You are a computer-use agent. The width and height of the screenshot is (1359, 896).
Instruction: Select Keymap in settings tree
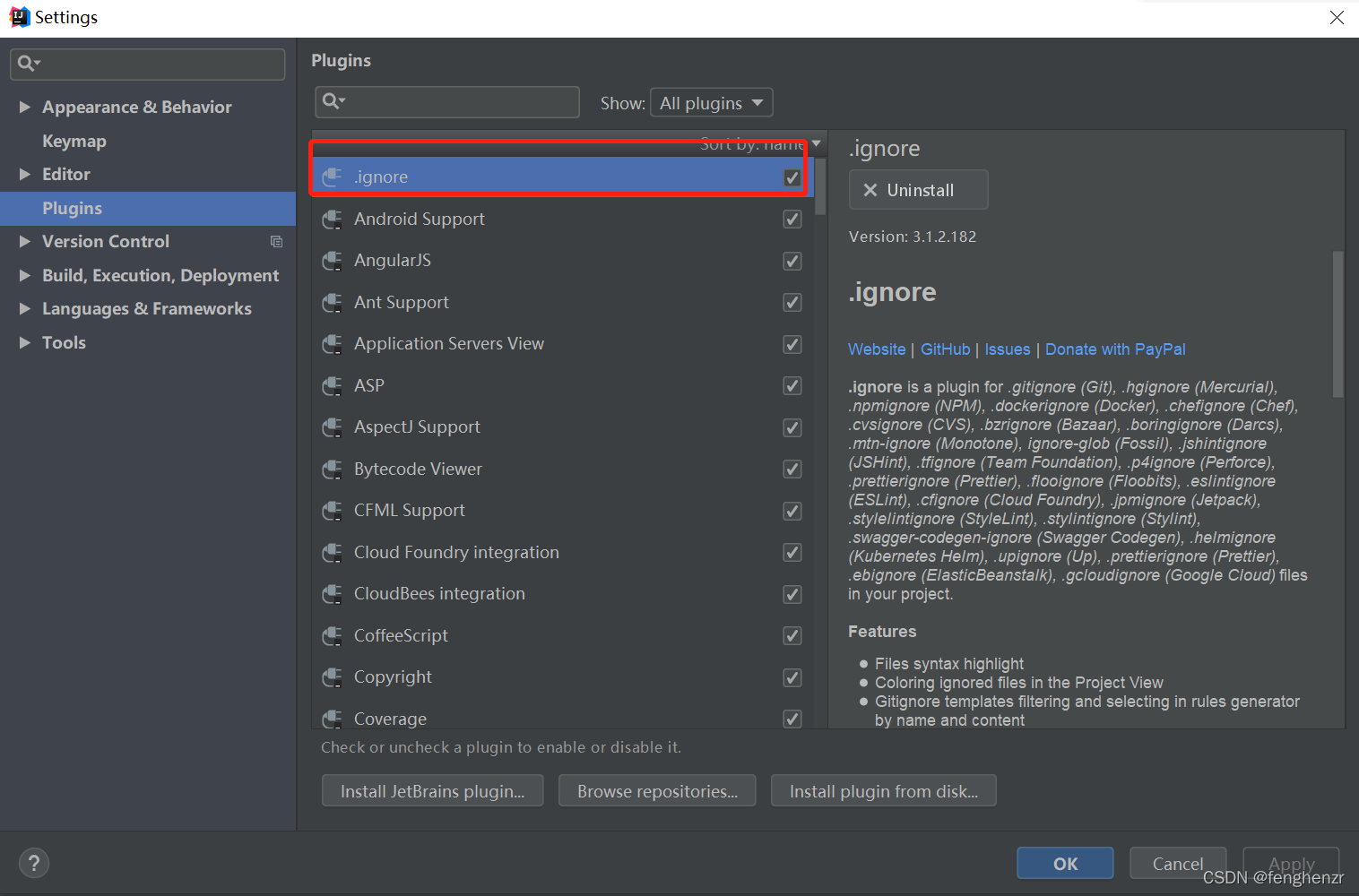(74, 141)
